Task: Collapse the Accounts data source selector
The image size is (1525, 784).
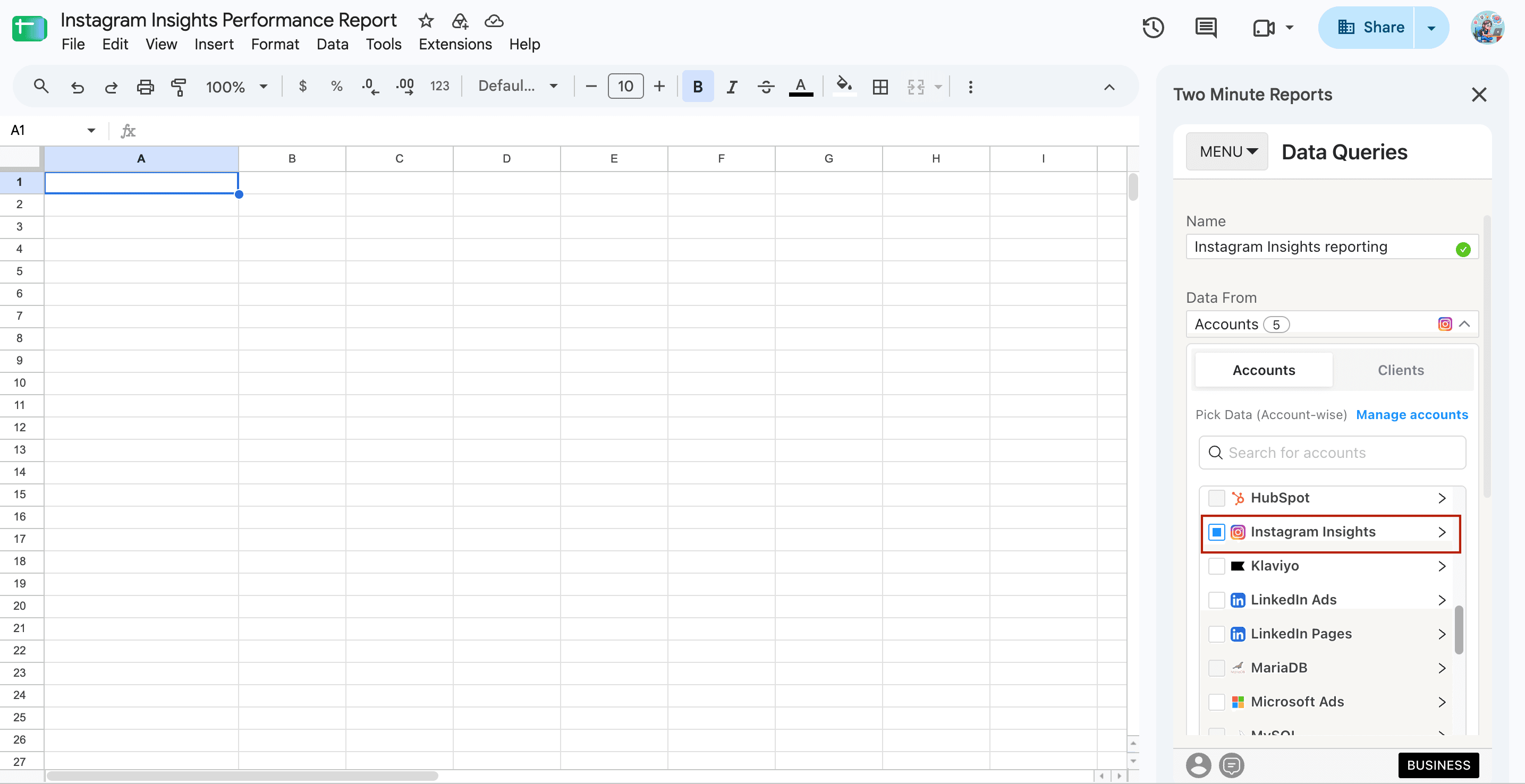Action: [x=1464, y=324]
